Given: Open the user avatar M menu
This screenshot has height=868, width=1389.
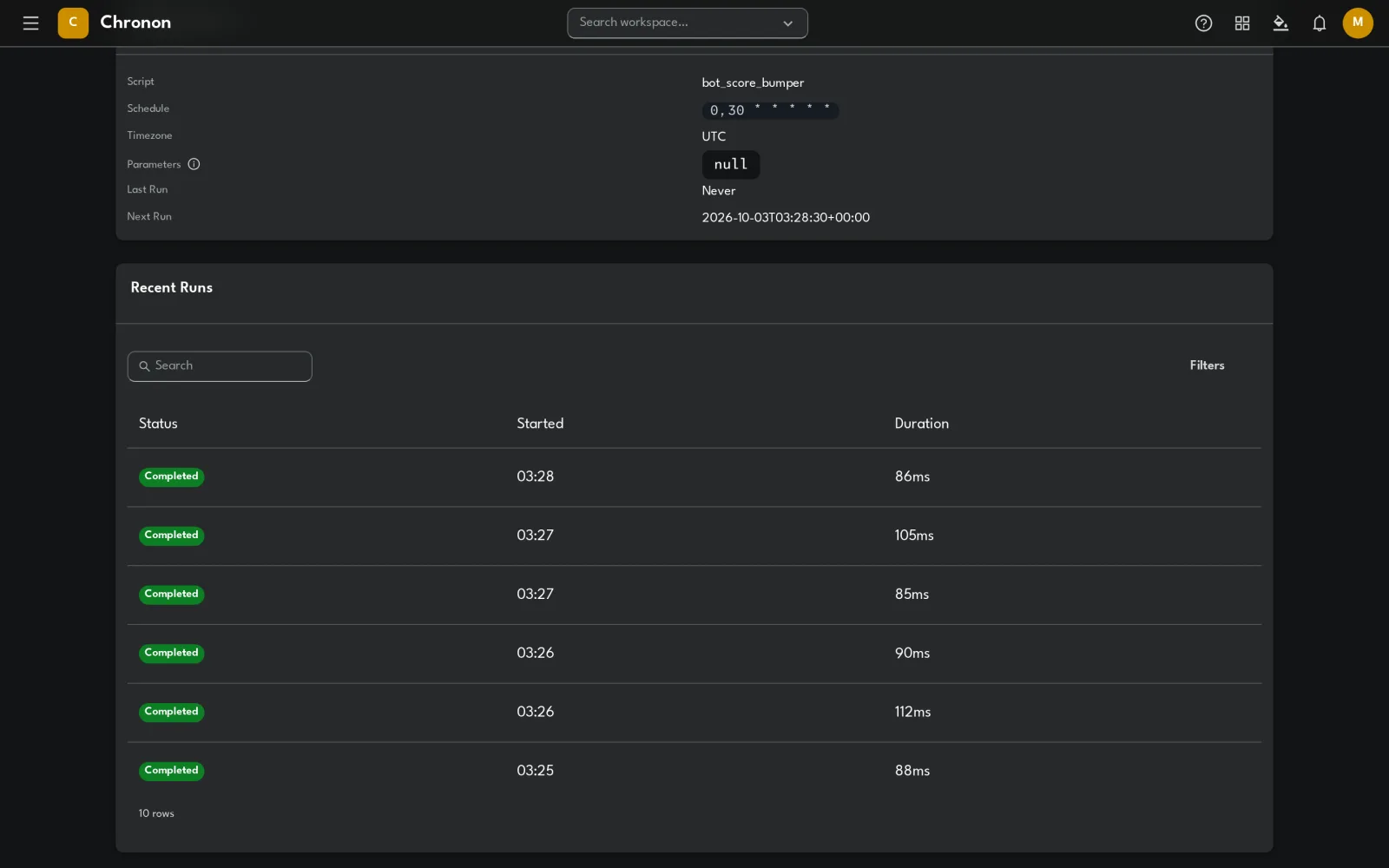Looking at the screenshot, I should (1358, 23).
